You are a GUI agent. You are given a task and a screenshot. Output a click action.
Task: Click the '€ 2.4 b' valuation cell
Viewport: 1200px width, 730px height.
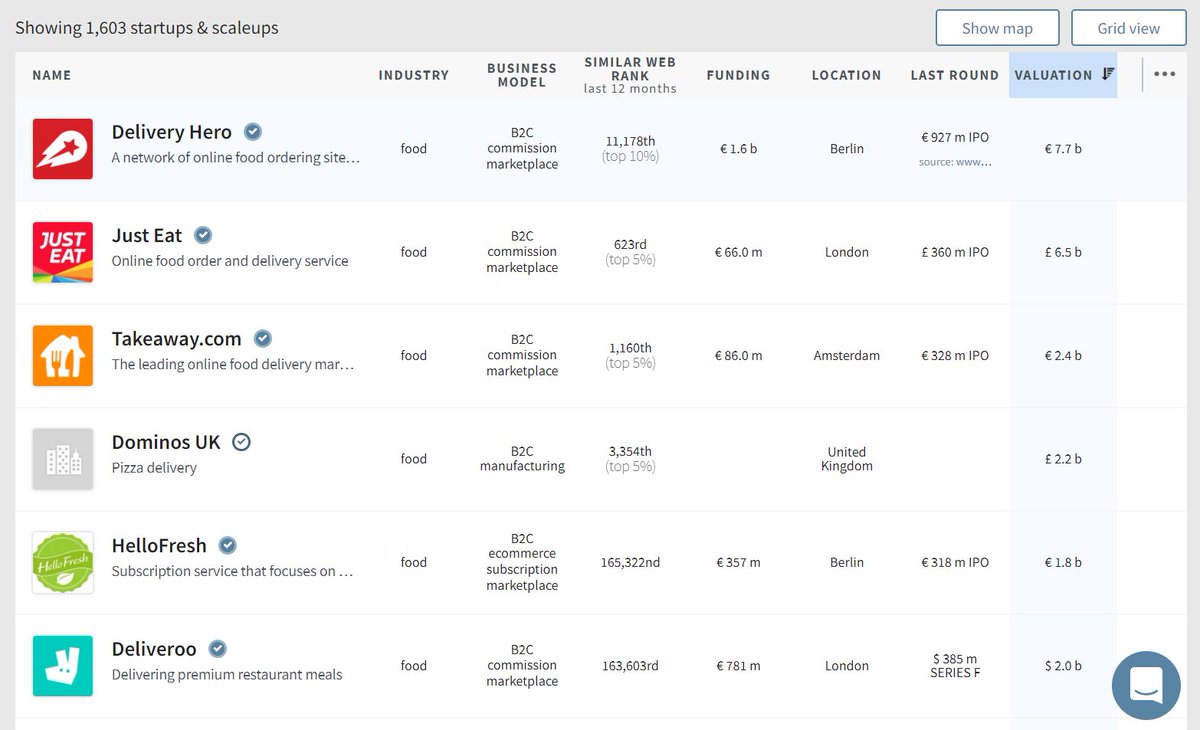coord(1063,355)
